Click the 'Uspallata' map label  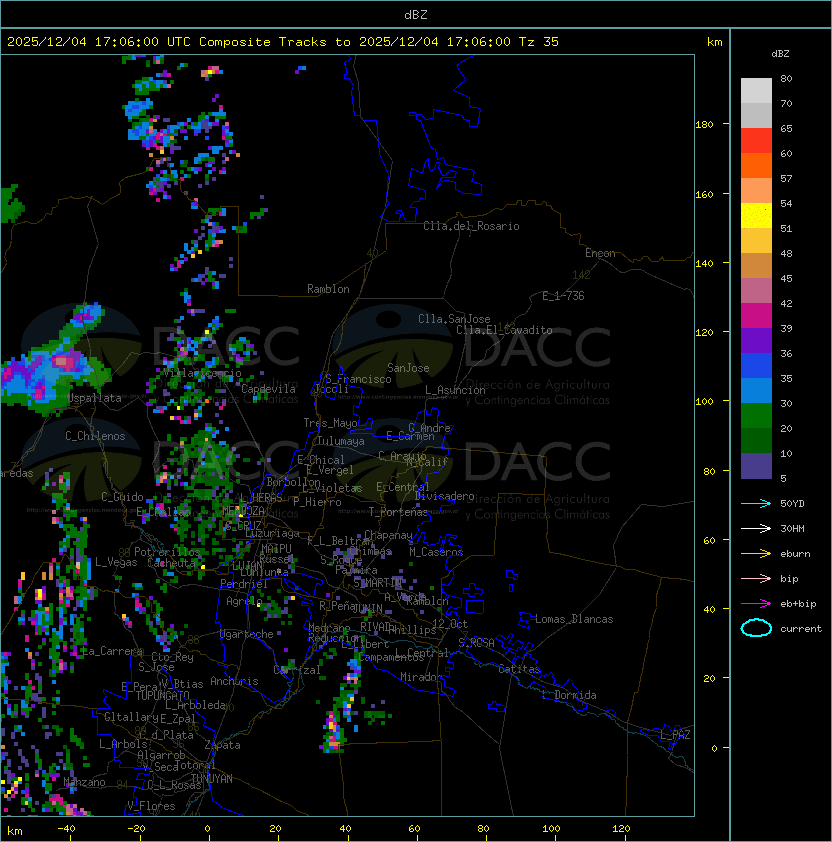(x=95, y=398)
